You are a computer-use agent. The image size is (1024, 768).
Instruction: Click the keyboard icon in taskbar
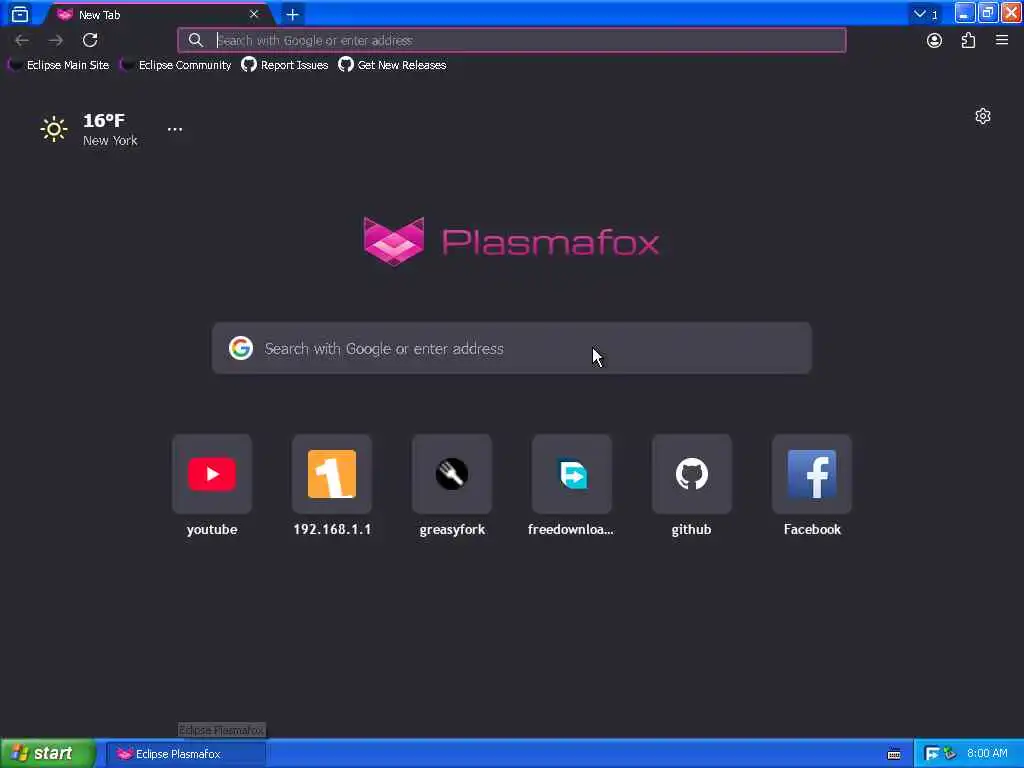pos(894,754)
